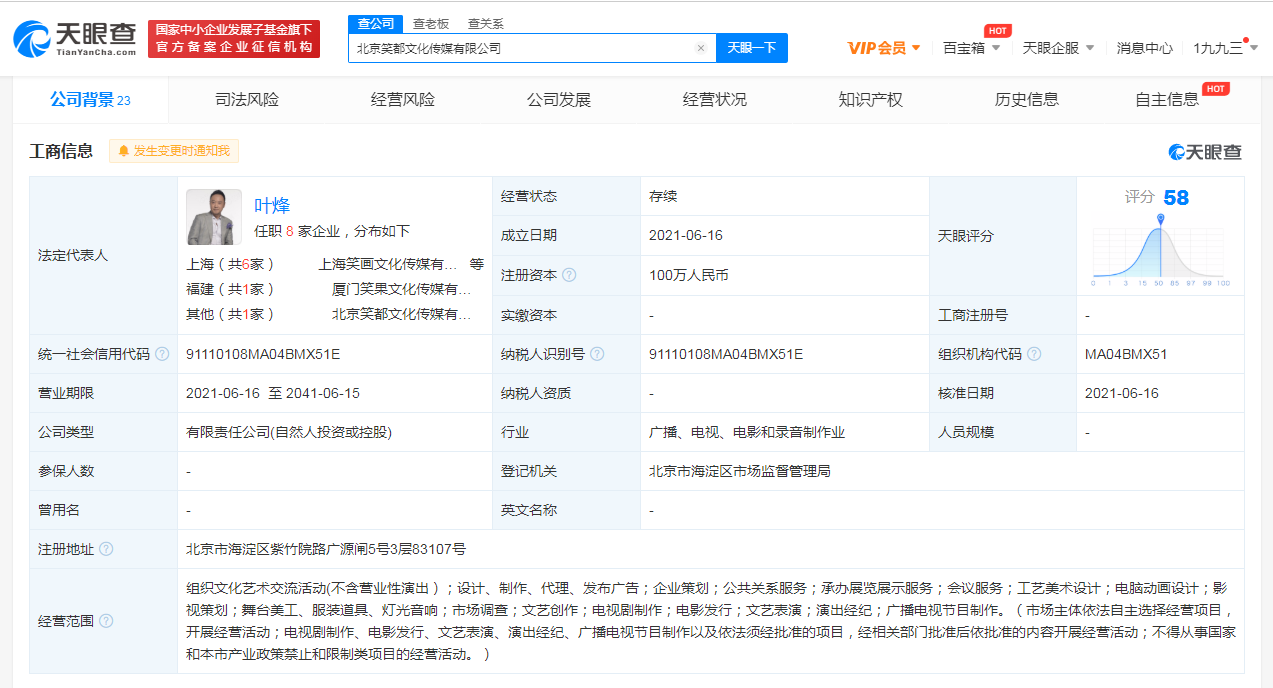The height and width of the screenshot is (688, 1273).
Task: Click 北京市海淀区市场监督管理局 registration authority
Action: pyautogui.click(x=740, y=471)
